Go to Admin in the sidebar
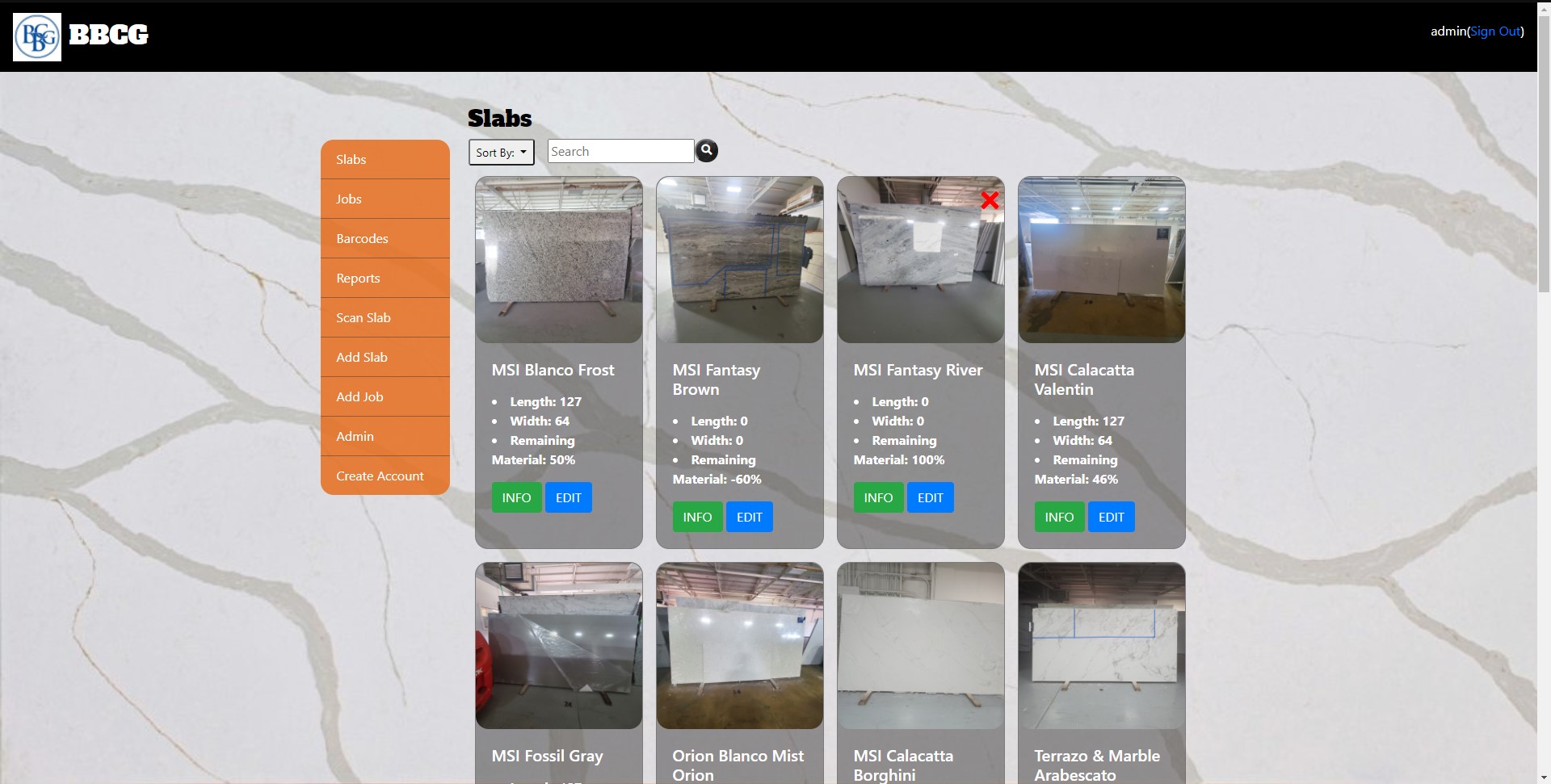 (385, 436)
